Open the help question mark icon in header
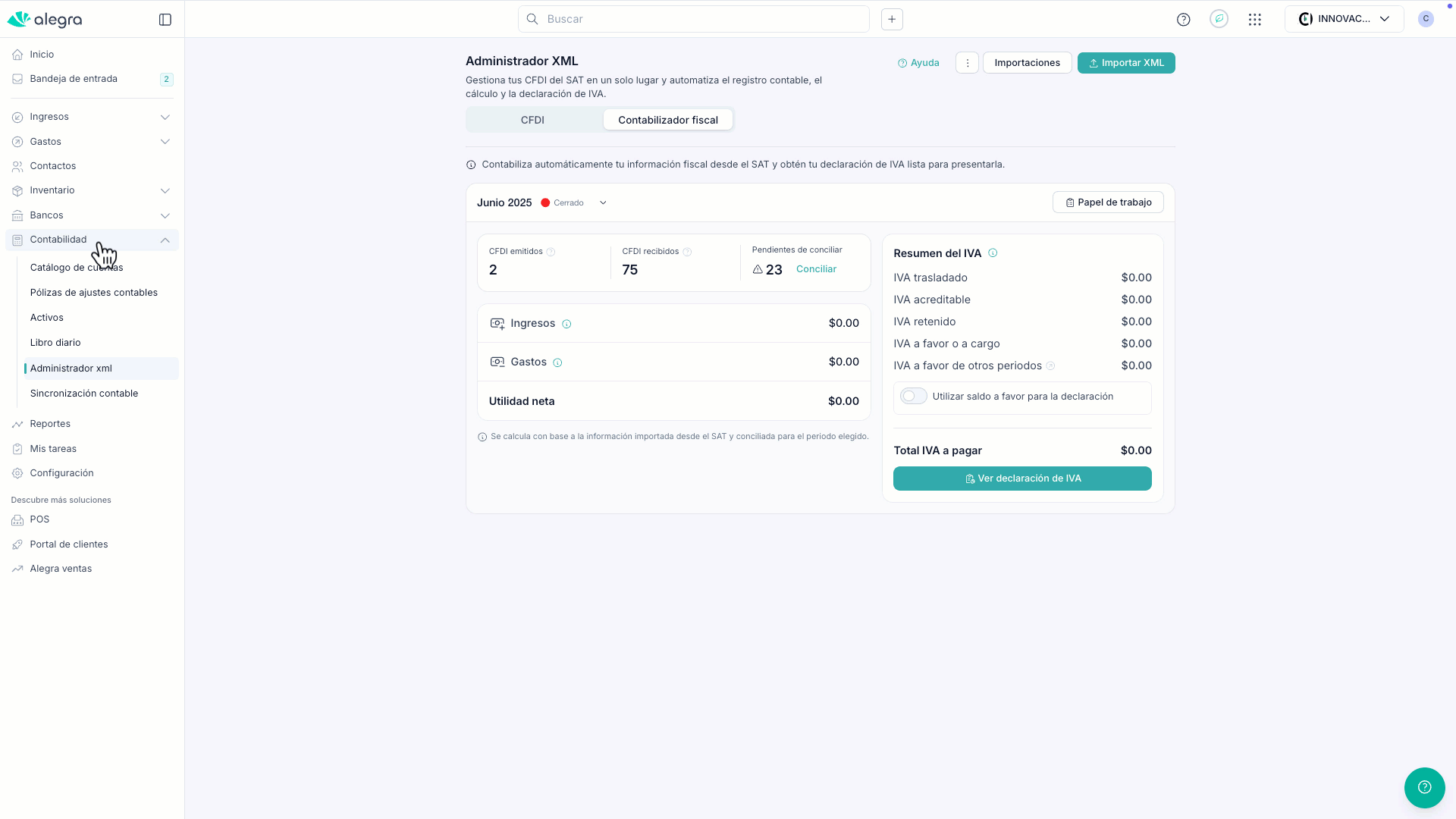The width and height of the screenshot is (1456, 819). [1183, 20]
